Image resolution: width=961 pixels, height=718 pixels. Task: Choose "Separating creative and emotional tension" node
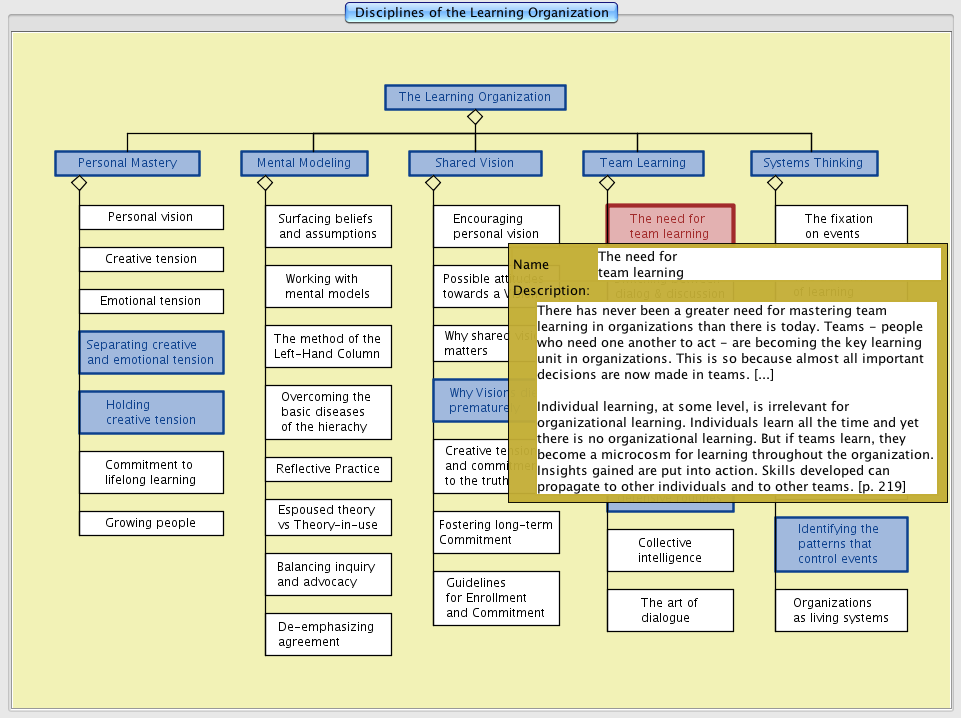click(151, 352)
